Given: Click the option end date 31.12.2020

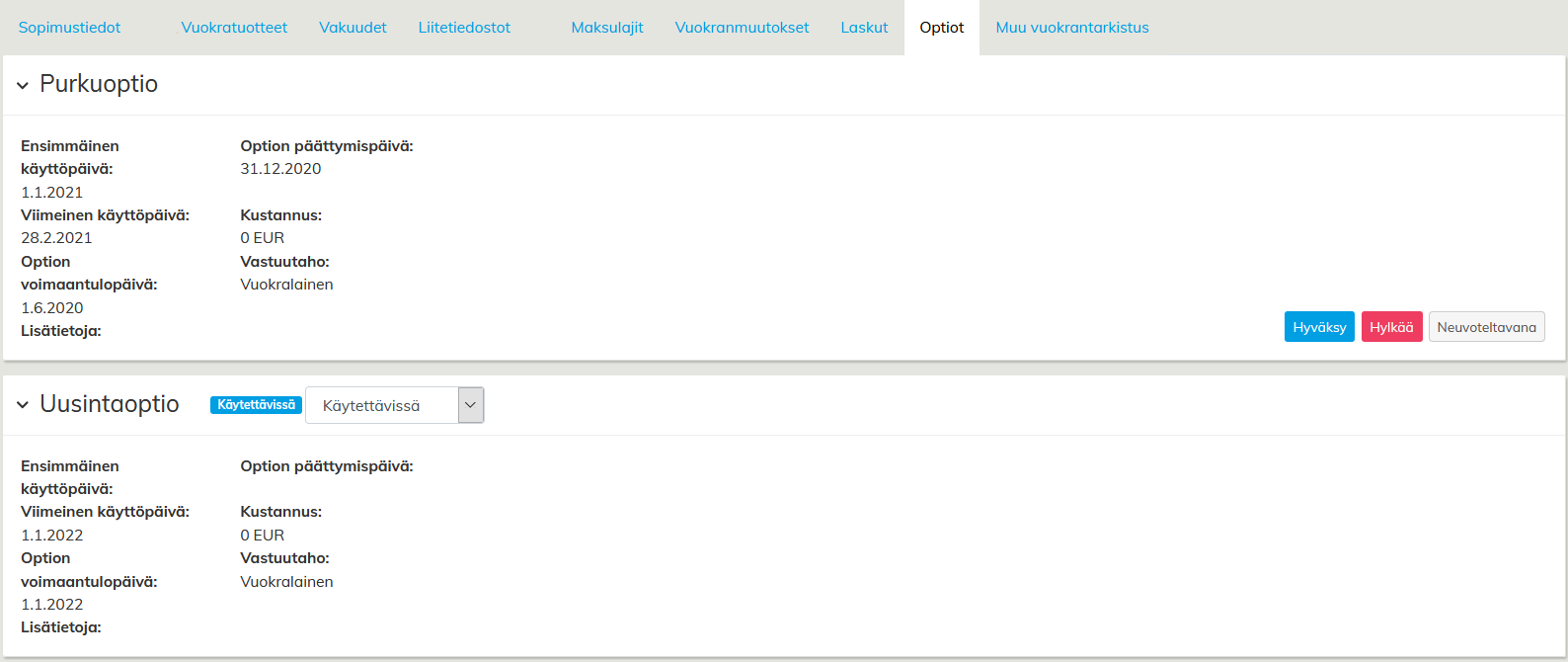Looking at the screenshot, I should point(280,169).
